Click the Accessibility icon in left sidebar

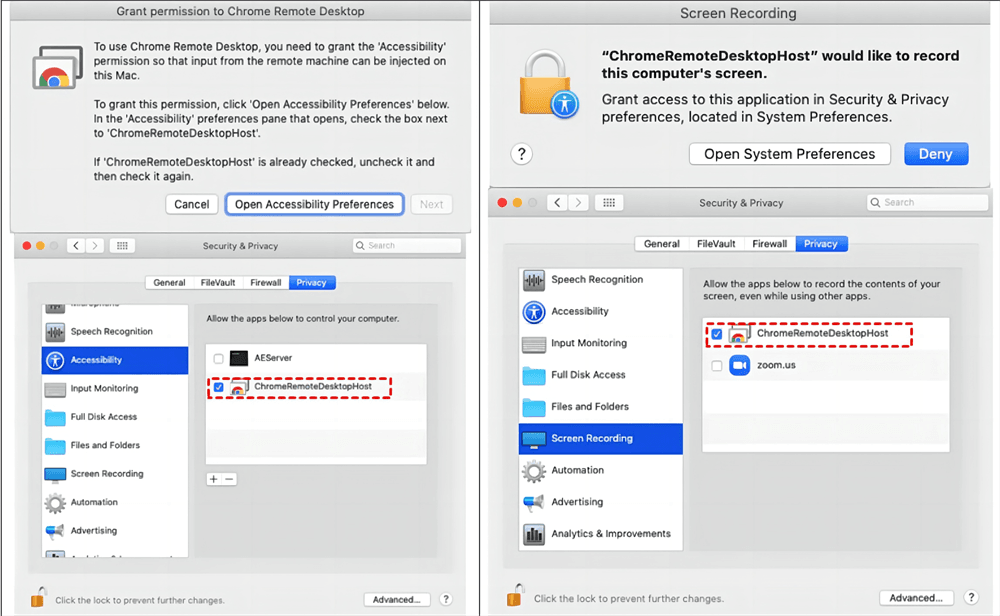coord(55,360)
